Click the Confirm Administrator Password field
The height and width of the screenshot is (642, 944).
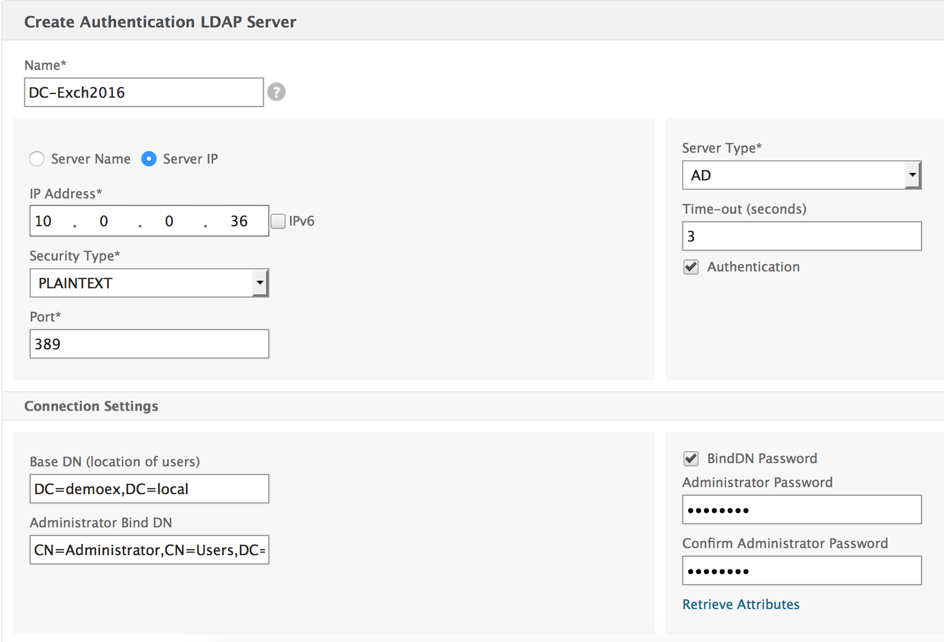click(x=801, y=571)
